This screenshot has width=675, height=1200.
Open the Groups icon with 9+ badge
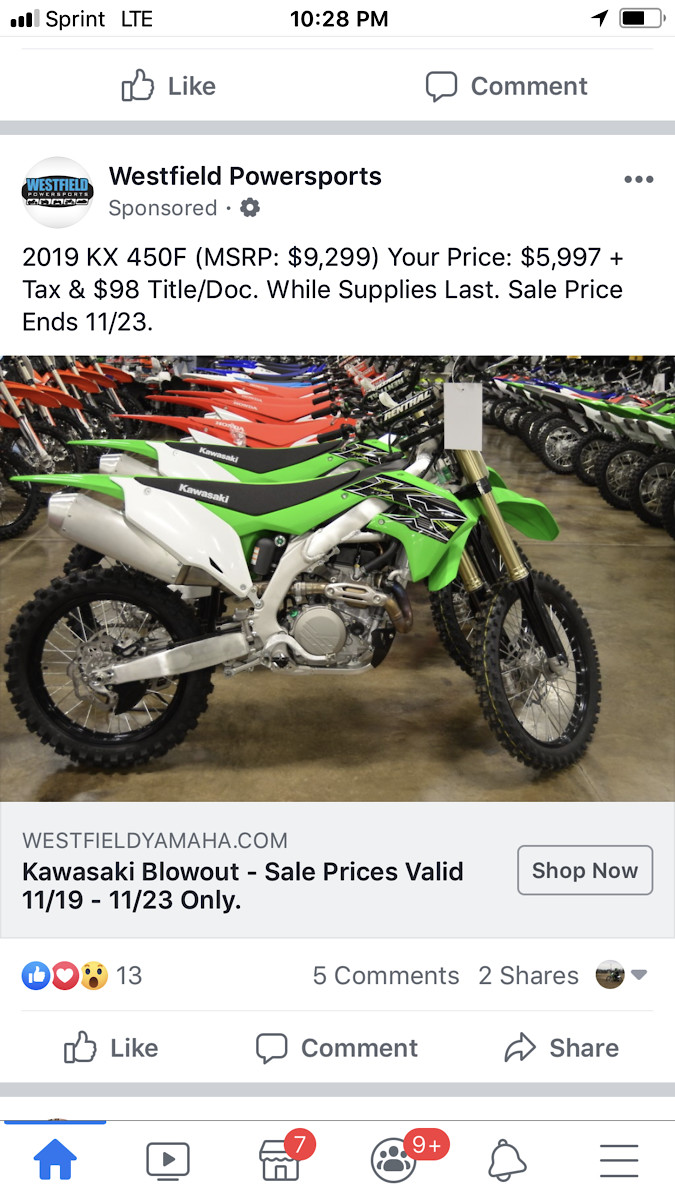click(394, 1160)
